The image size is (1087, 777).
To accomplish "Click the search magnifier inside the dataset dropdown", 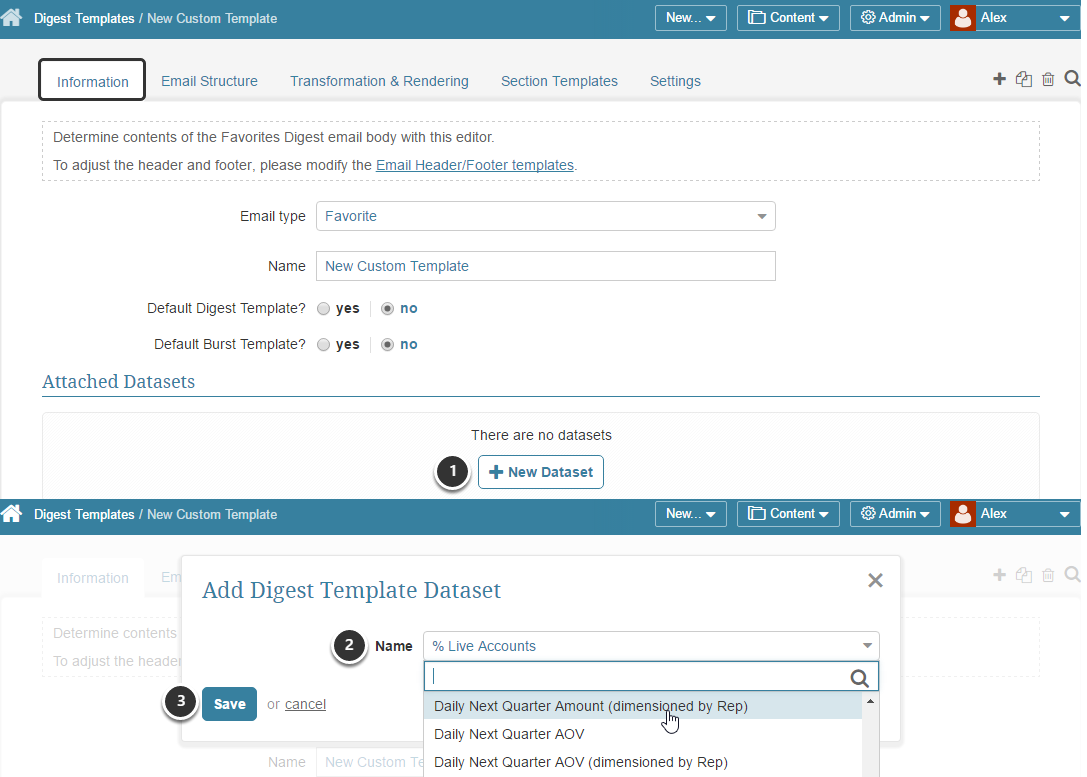I will coord(859,677).
